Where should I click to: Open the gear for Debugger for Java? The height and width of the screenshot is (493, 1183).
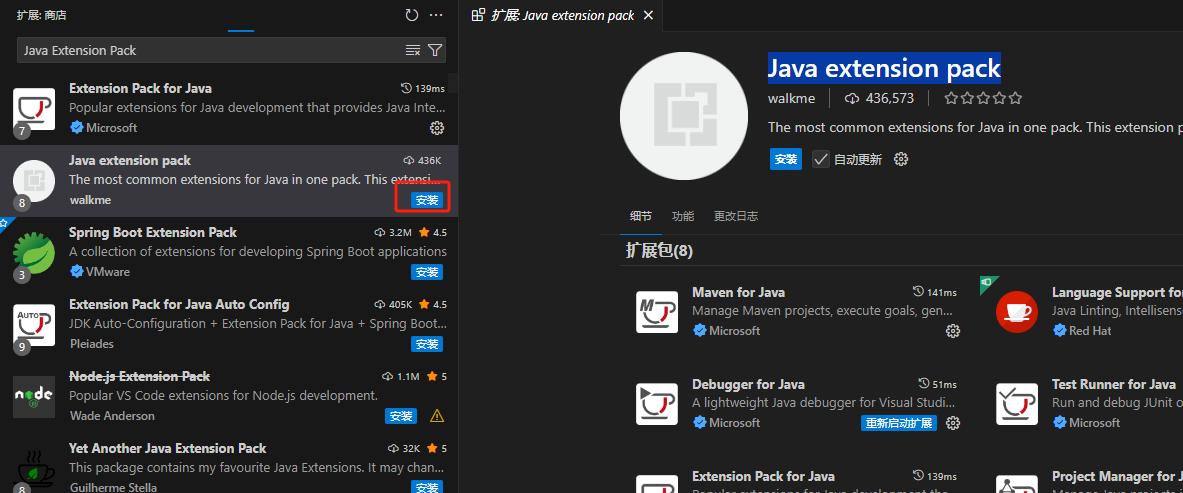[953, 423]
